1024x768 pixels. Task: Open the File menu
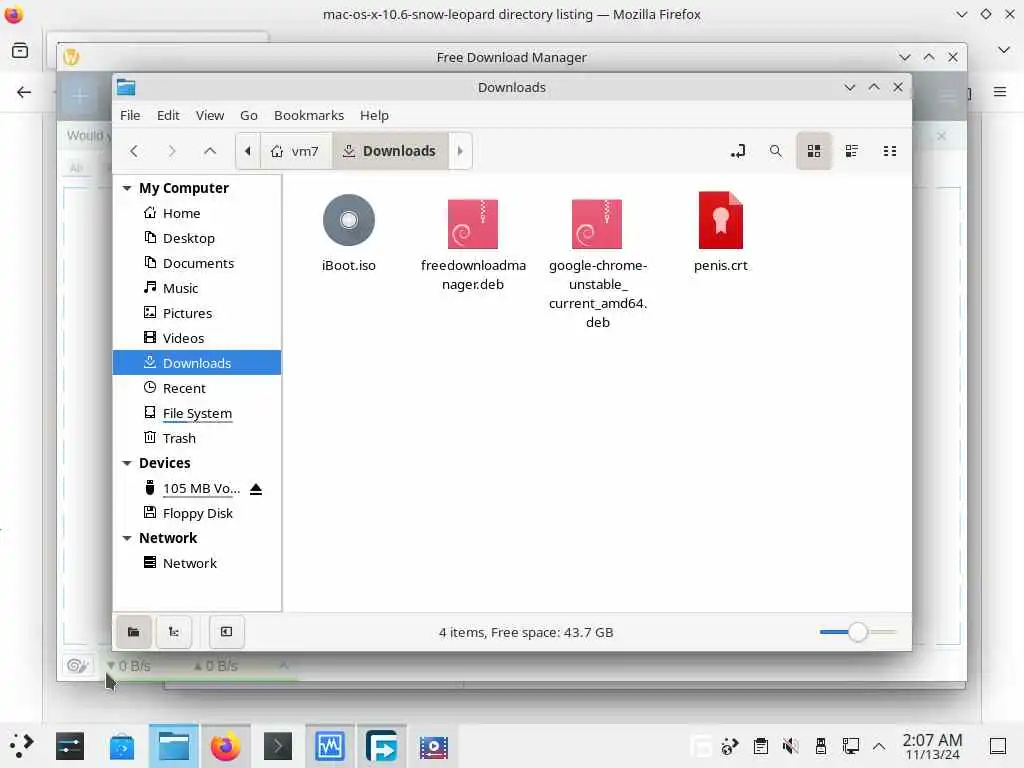[x=130, y=116]
